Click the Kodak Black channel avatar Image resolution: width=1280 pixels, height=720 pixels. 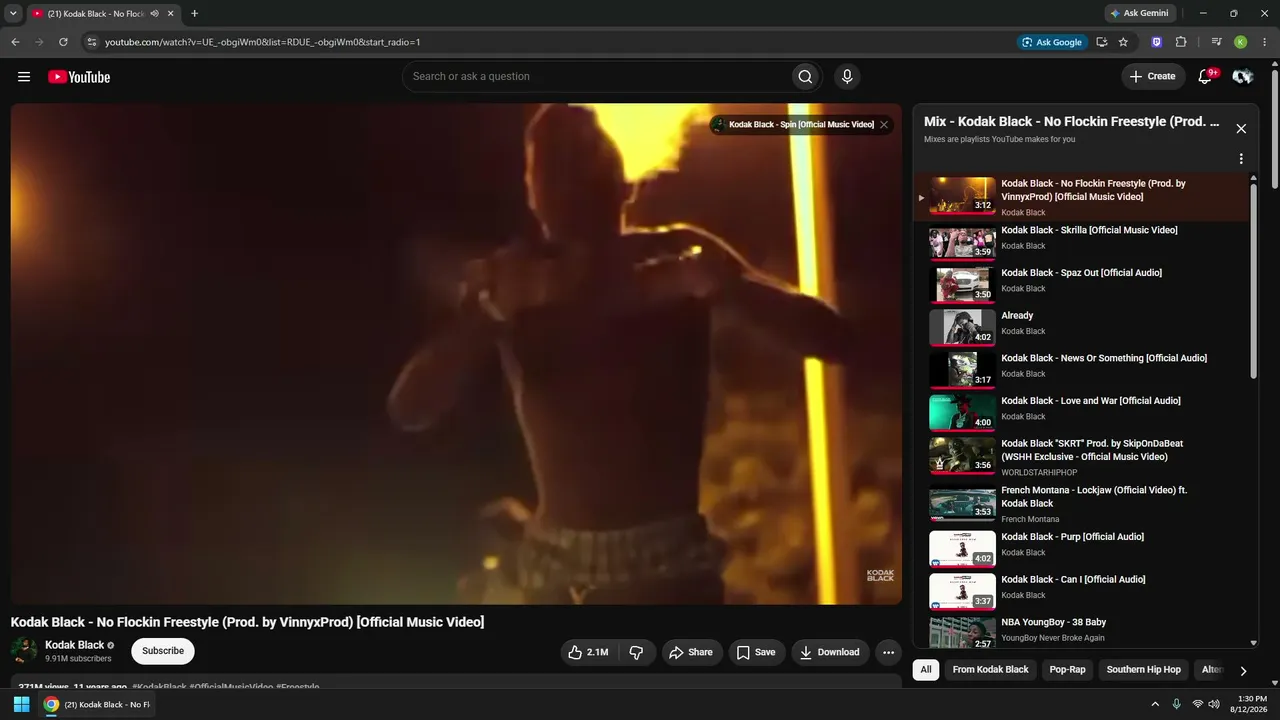click(24, 651)
